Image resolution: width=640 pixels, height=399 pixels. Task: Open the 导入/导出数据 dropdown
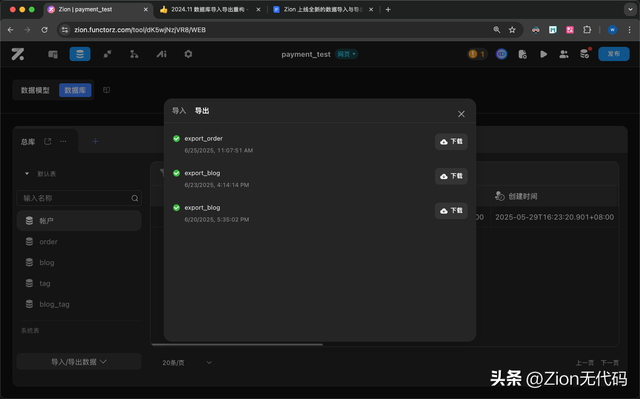79,362
